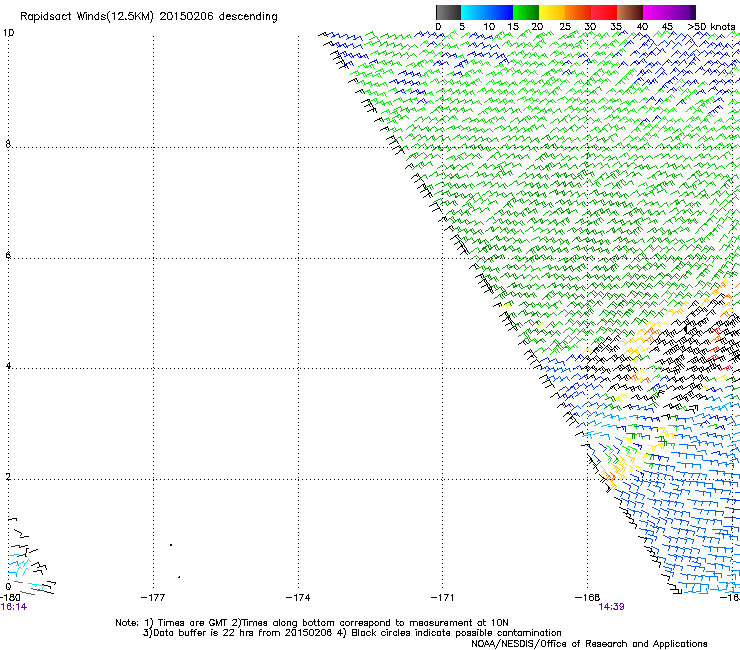Click the cyan 5-10 knots legend segment
The width and height of the screenshot is (740, 650).
tap(474, 12)
